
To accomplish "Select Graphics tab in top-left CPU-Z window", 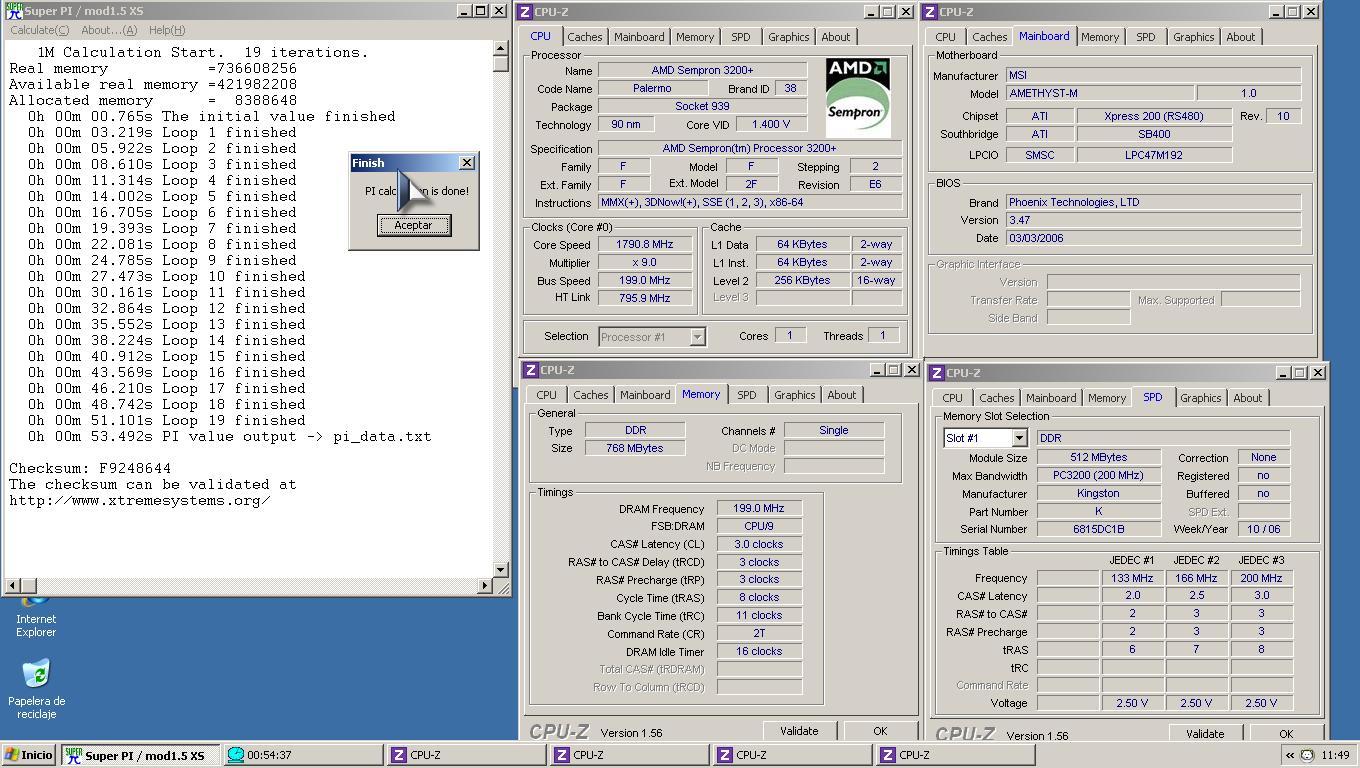I will (x=788, y=37).
